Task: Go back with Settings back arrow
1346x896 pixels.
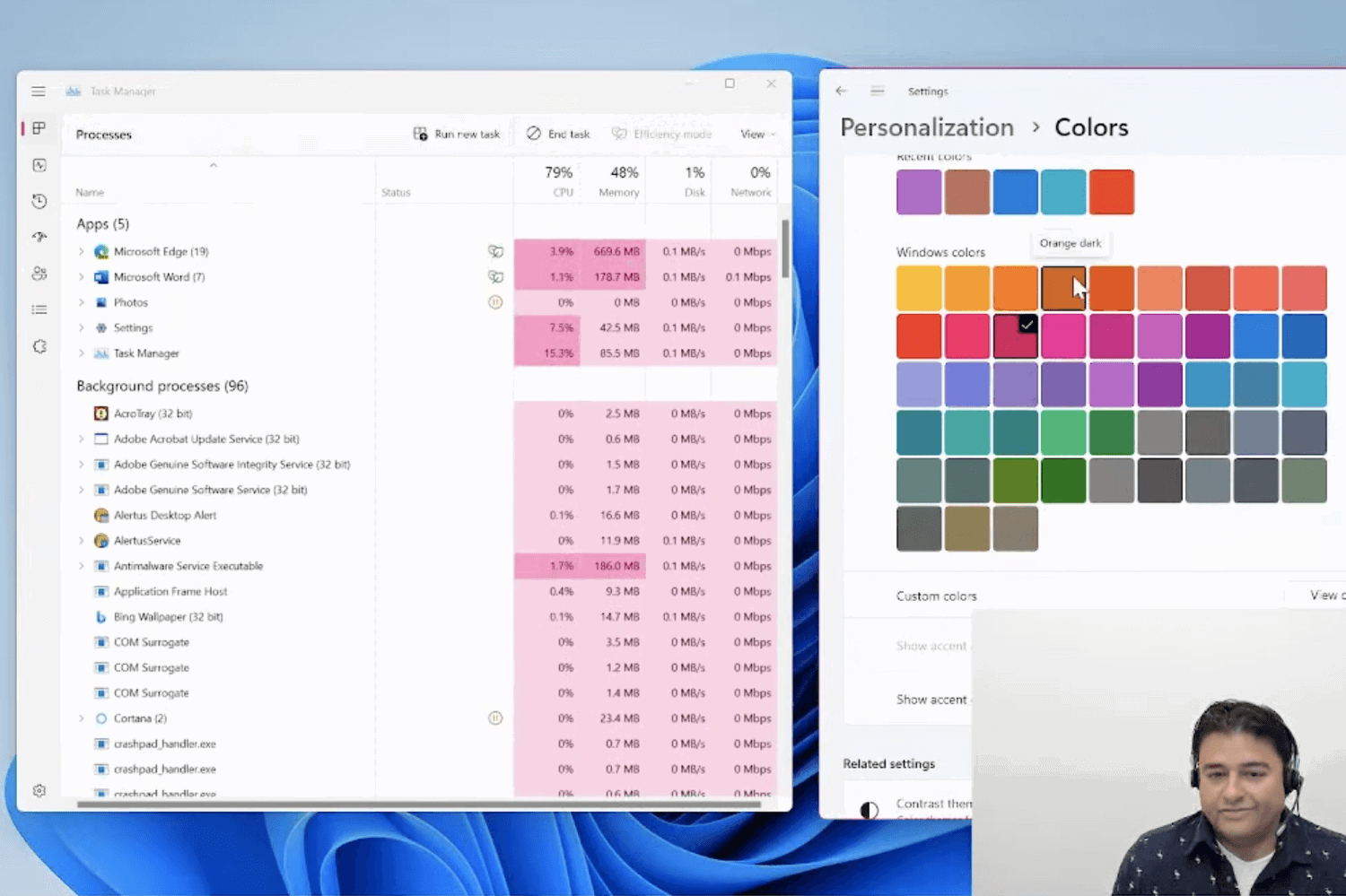Action: click(841, 91)
